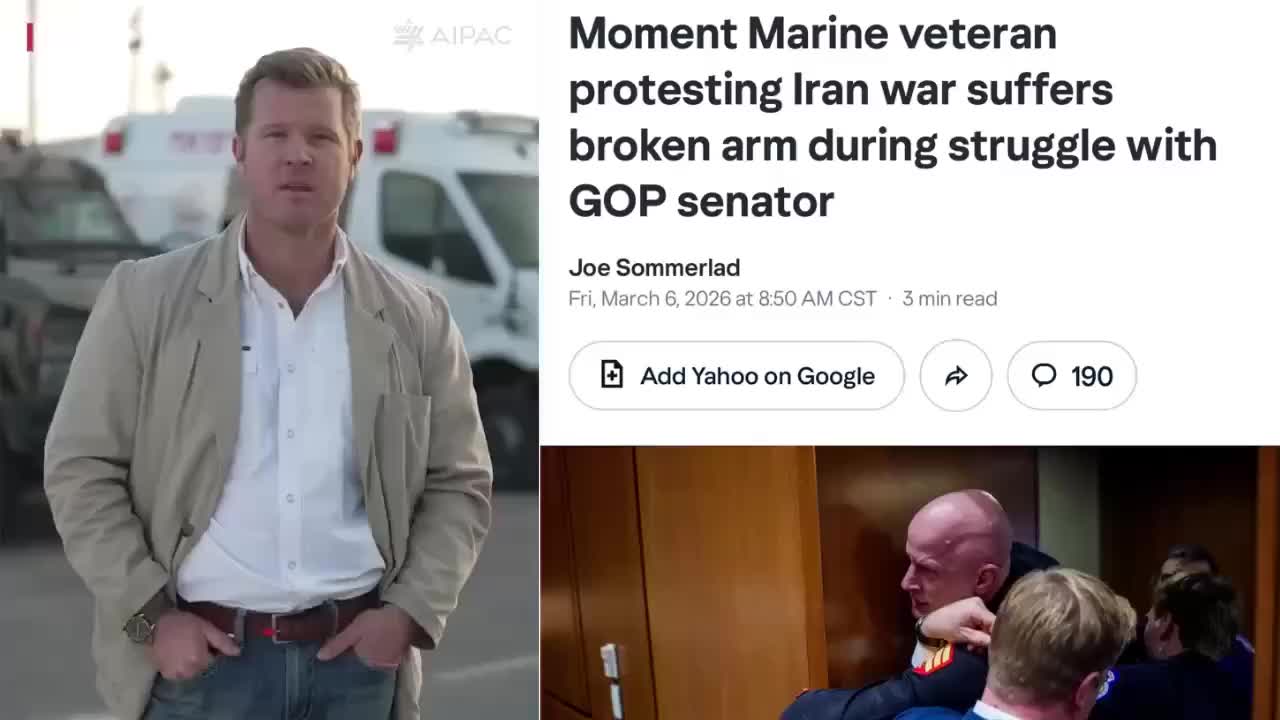Click the speech bubble comments icon
The width and height of the screenshot is (1280, 720).
[1044, 375]
